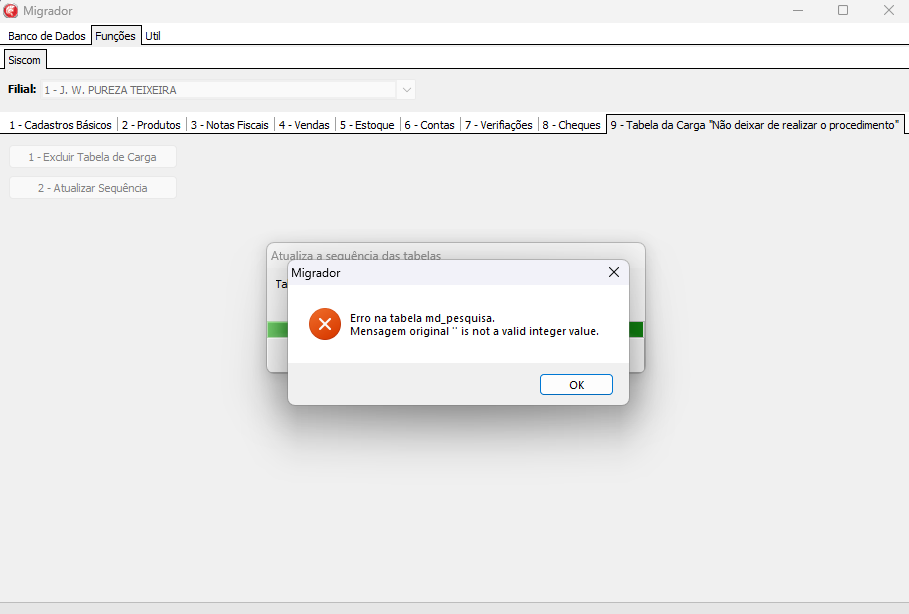909x614 pixels.
Task: Select the Siscom tab
Action: (24, 60)
